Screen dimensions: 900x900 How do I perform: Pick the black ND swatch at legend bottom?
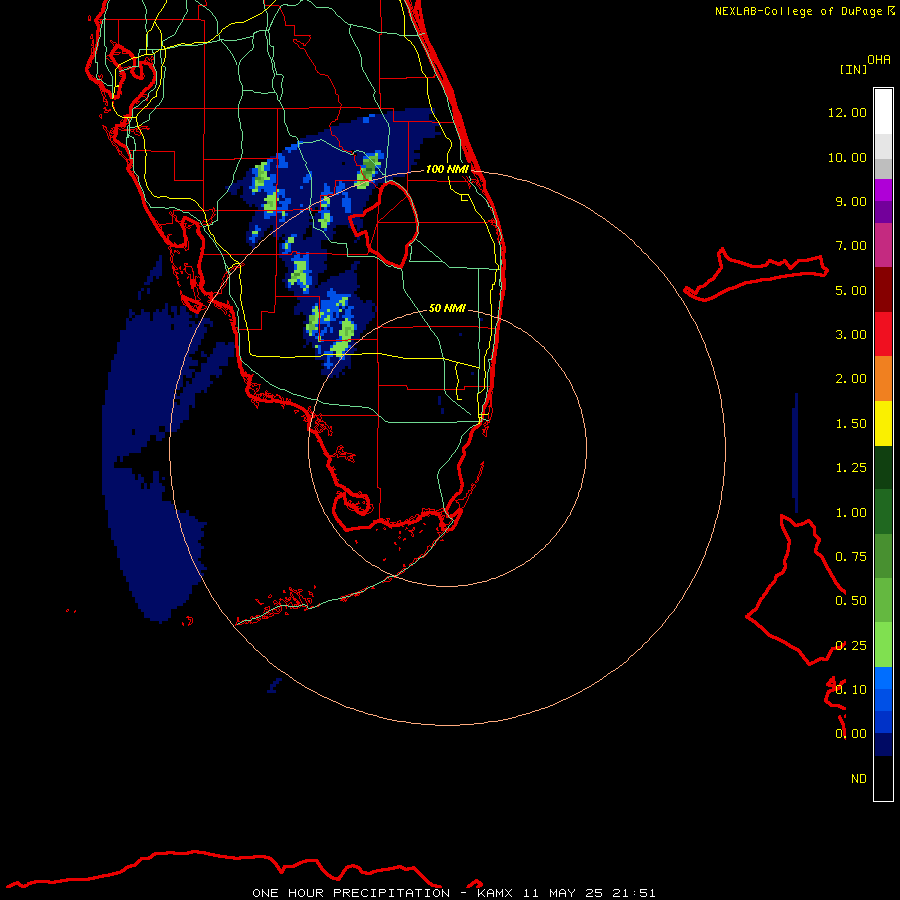click(x=883, y=778)
